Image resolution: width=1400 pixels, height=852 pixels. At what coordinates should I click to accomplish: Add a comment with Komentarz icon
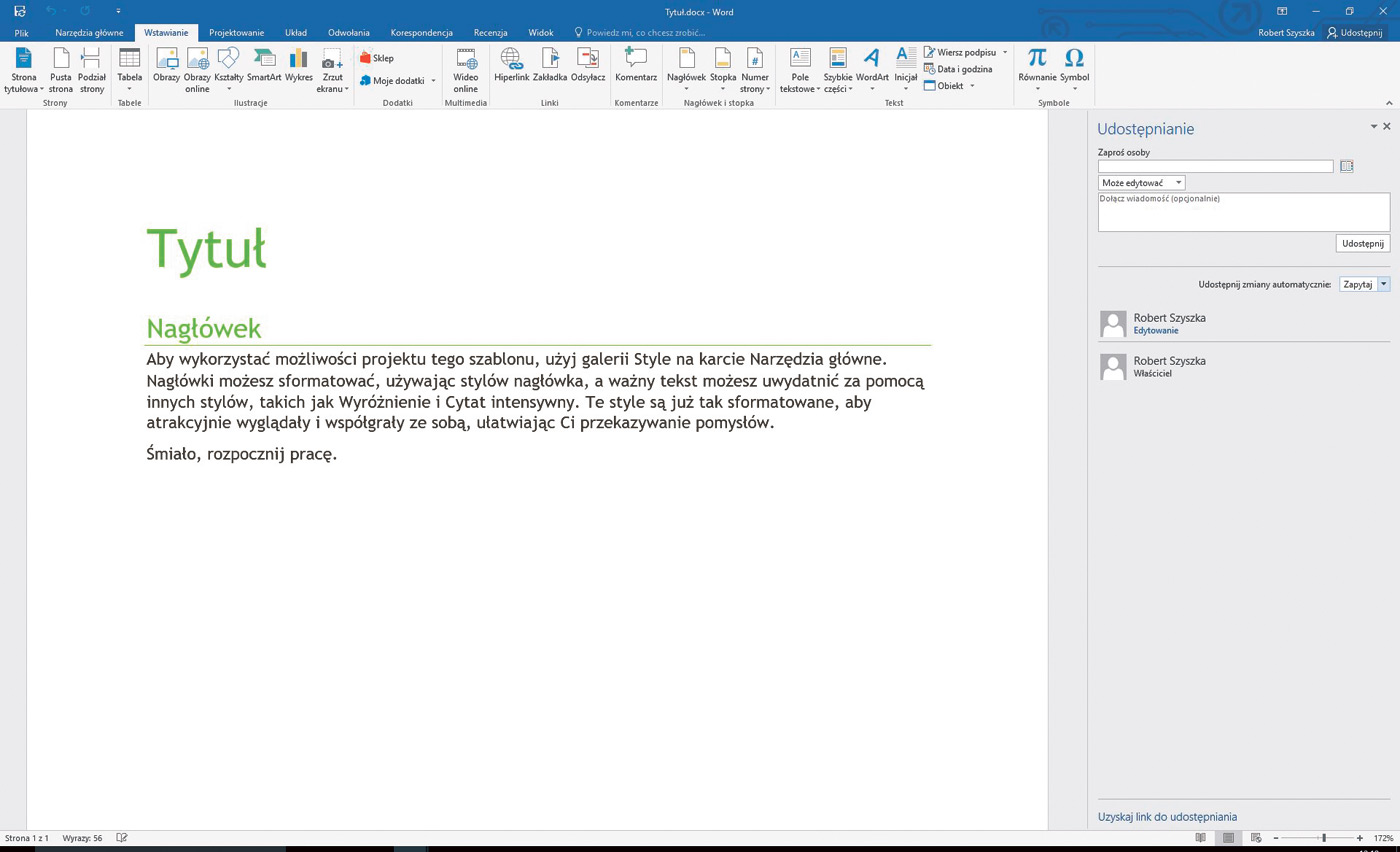point(635,66)
